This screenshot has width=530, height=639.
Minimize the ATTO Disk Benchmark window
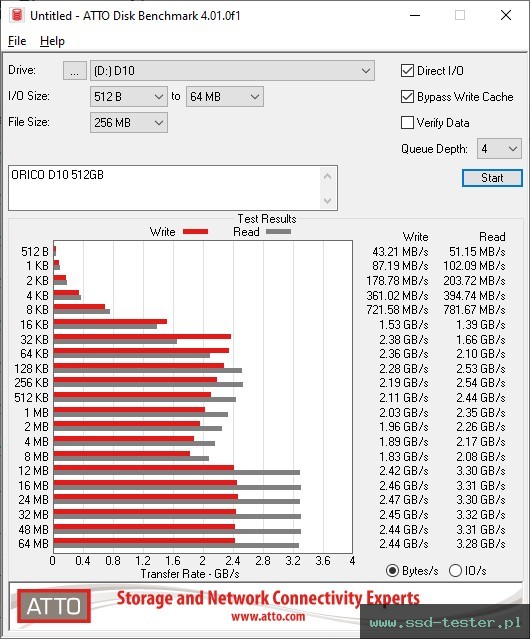click(x=415, y=15)
